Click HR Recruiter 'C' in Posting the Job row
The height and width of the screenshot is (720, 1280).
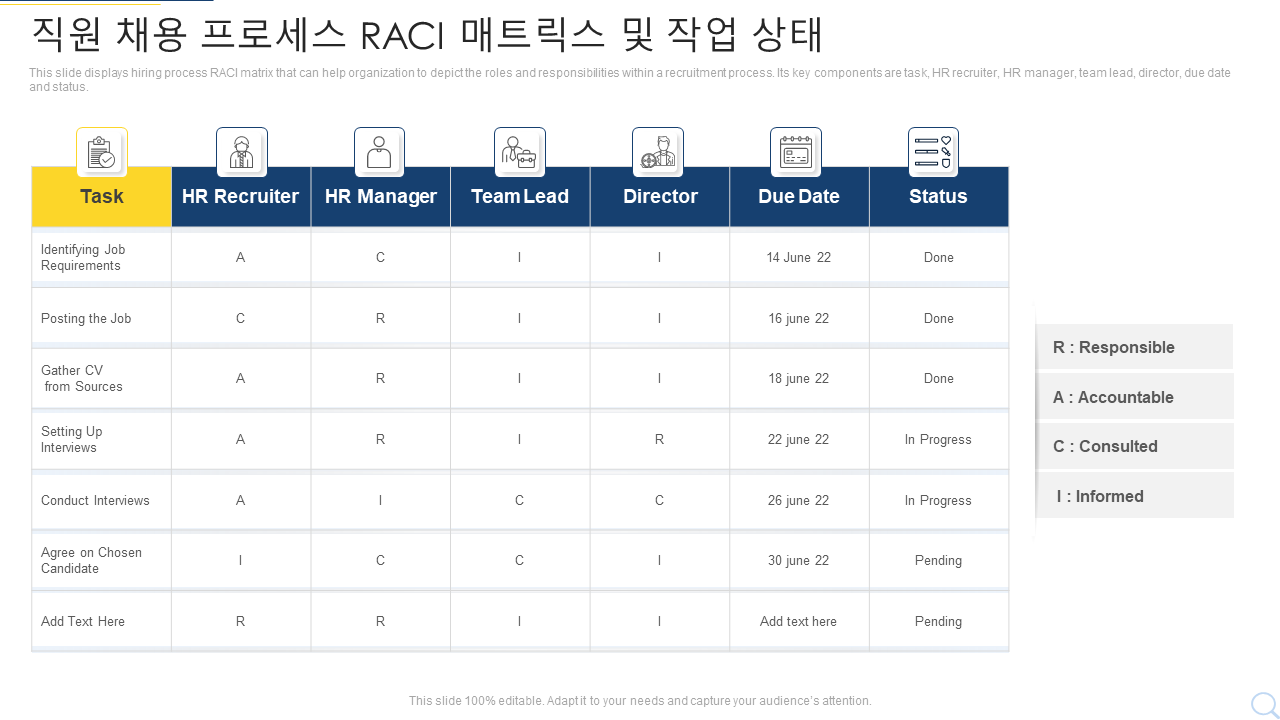[x=241, y=318]
